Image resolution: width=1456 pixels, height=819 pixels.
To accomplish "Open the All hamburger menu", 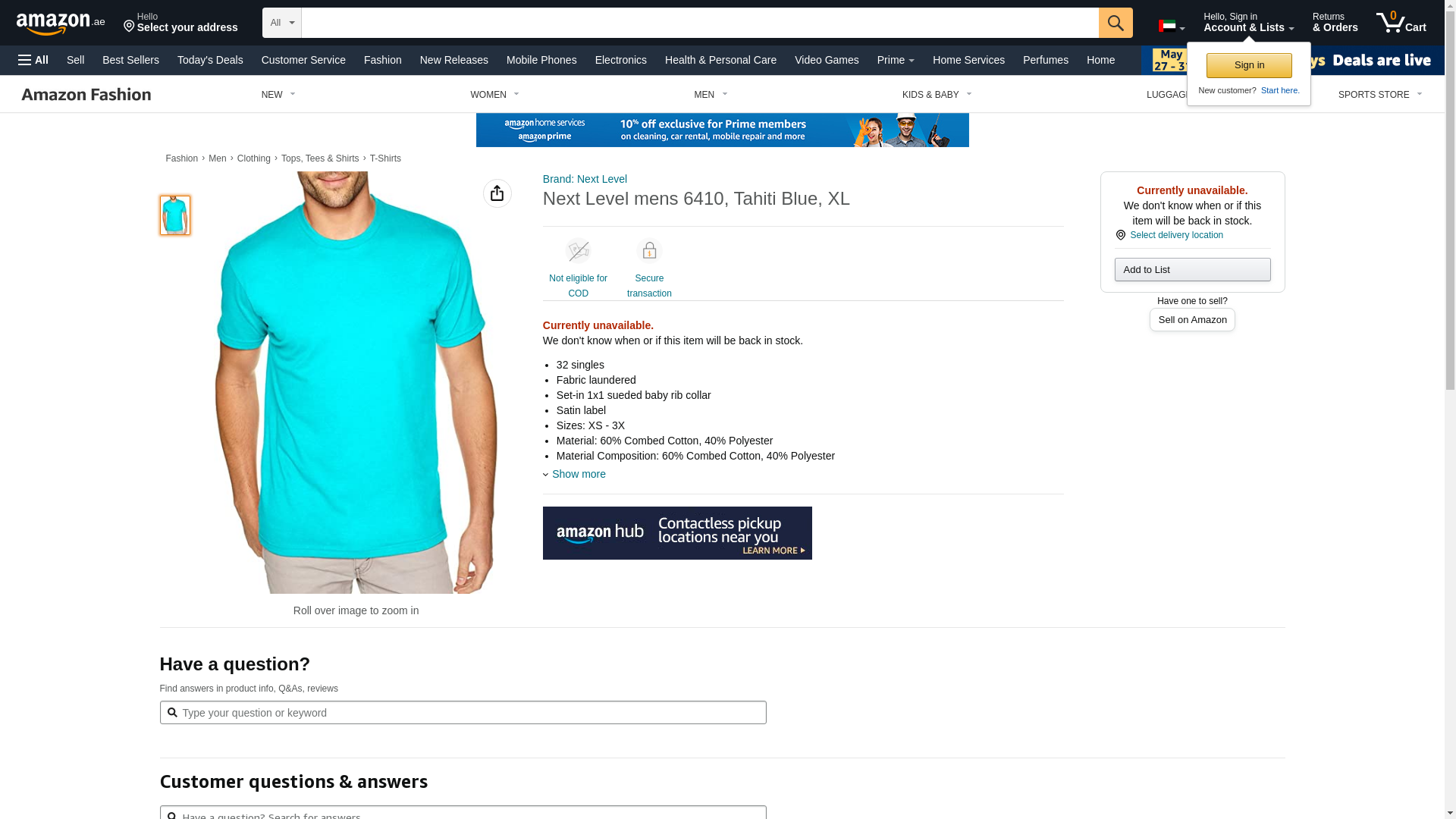I will [x=33, y=60].
